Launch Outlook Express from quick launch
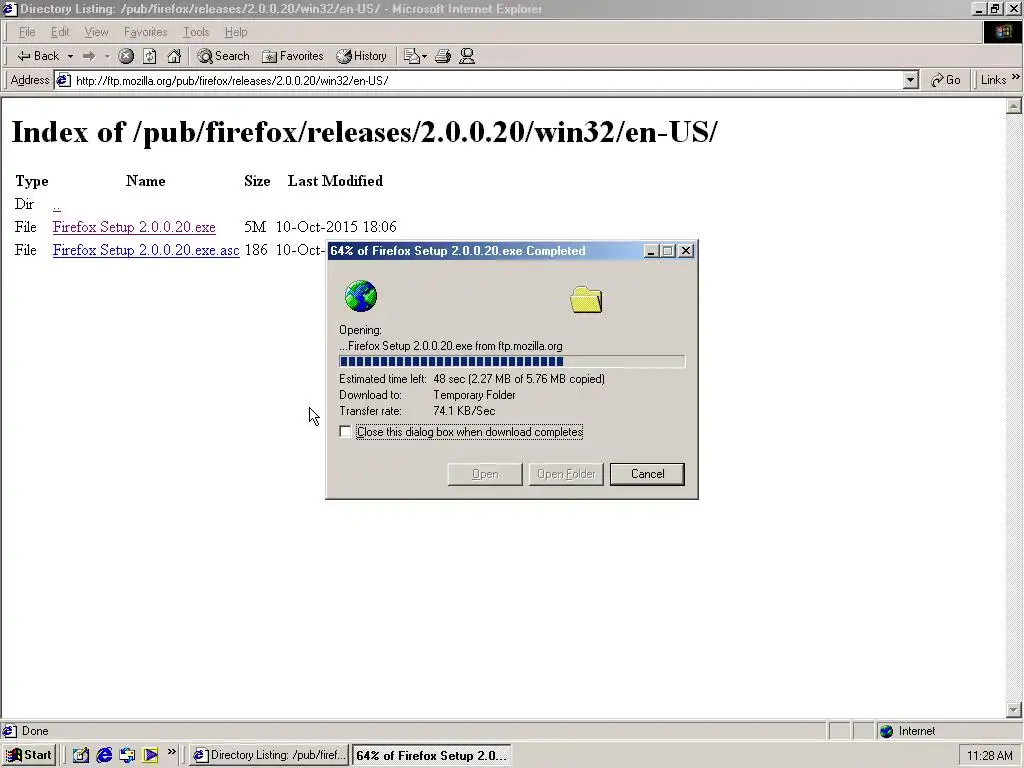 coord(127,755)
